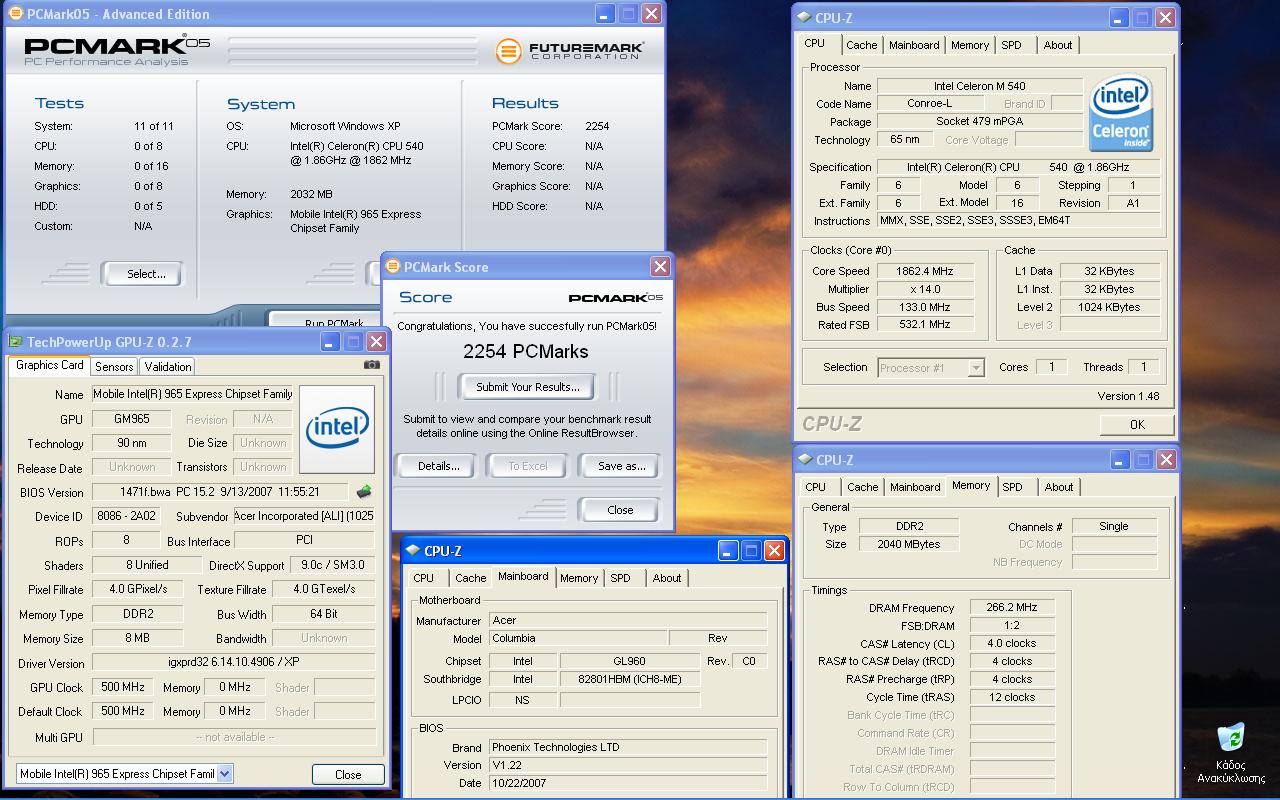Click the BIOS save icon in GPU-Z
This screenshot has width=1280, height=800.
tap(364, 492)
